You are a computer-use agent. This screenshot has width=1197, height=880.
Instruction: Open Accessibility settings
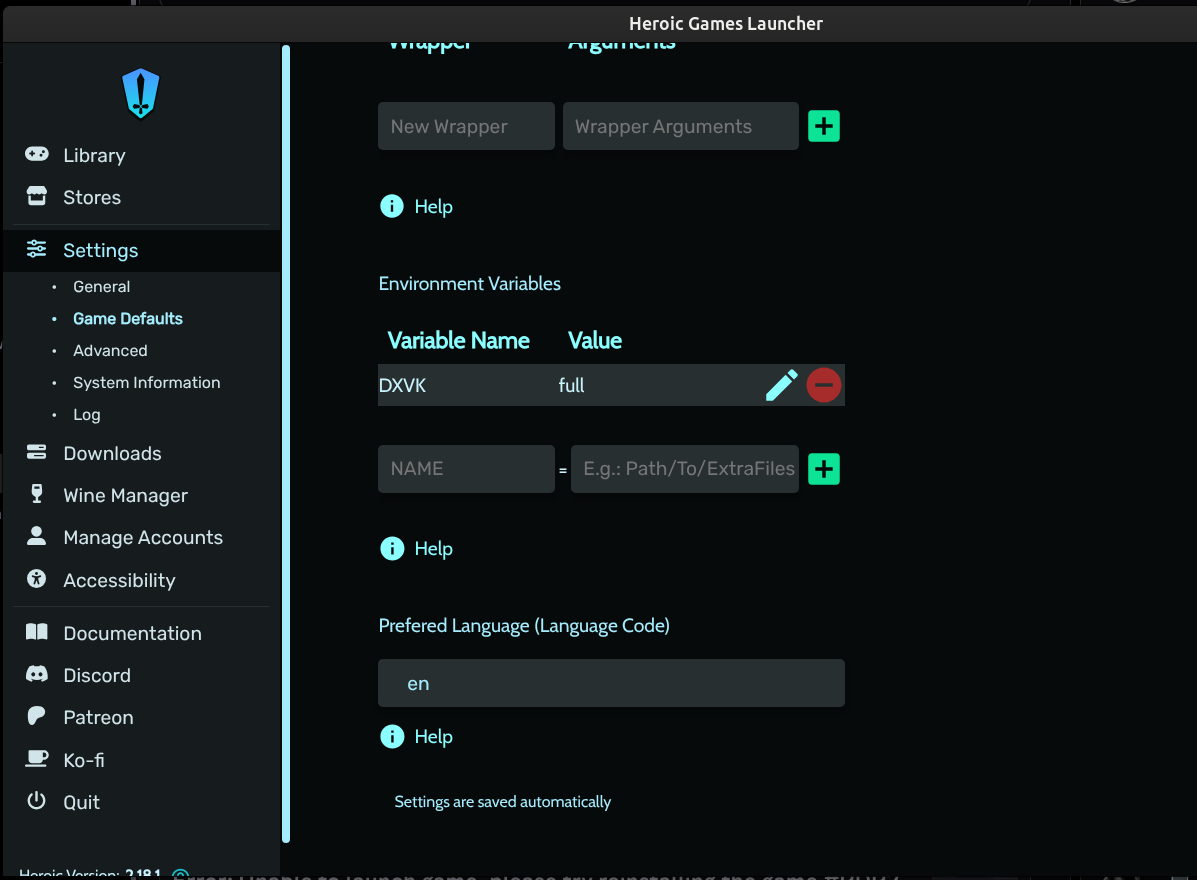(119, 580)
